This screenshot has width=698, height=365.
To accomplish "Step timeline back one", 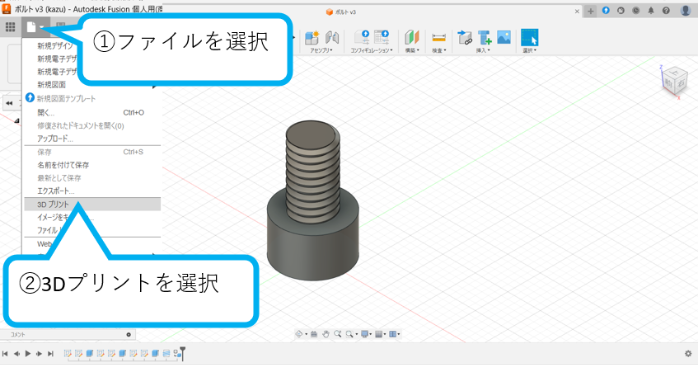I will pyautogui.click(x=16, y=353).
